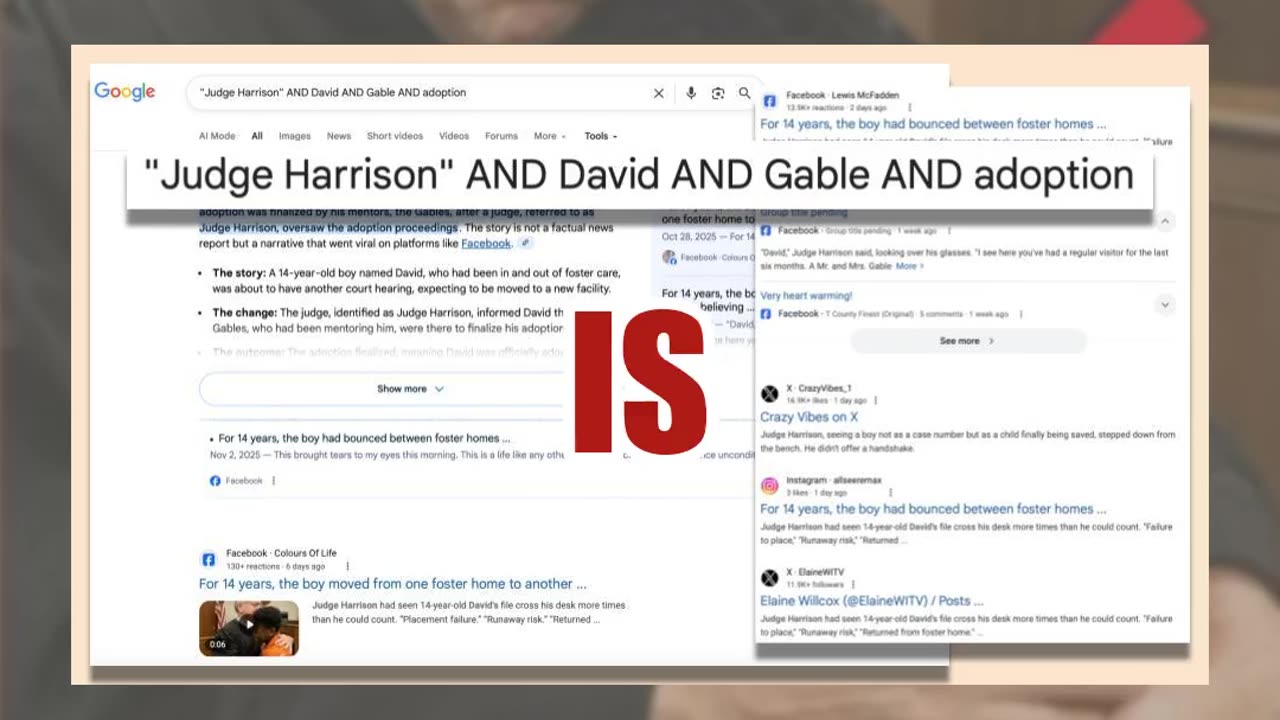The width and height of the screenshot is (1280, 720).
Task: Switch to Images tab
Action: coord(295,136)
